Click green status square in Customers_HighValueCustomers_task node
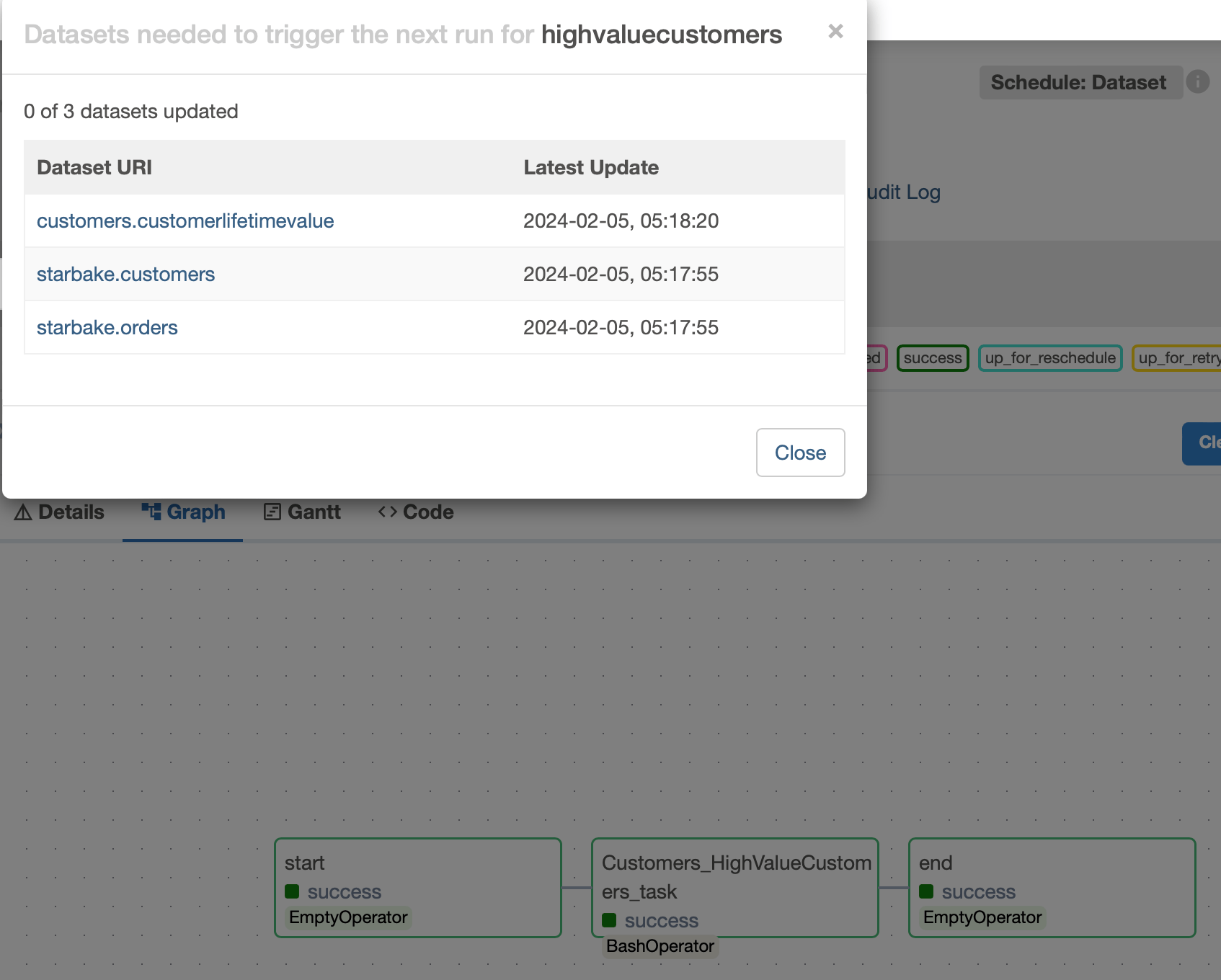Screen dimensions: 1221x980 [609, 920]
